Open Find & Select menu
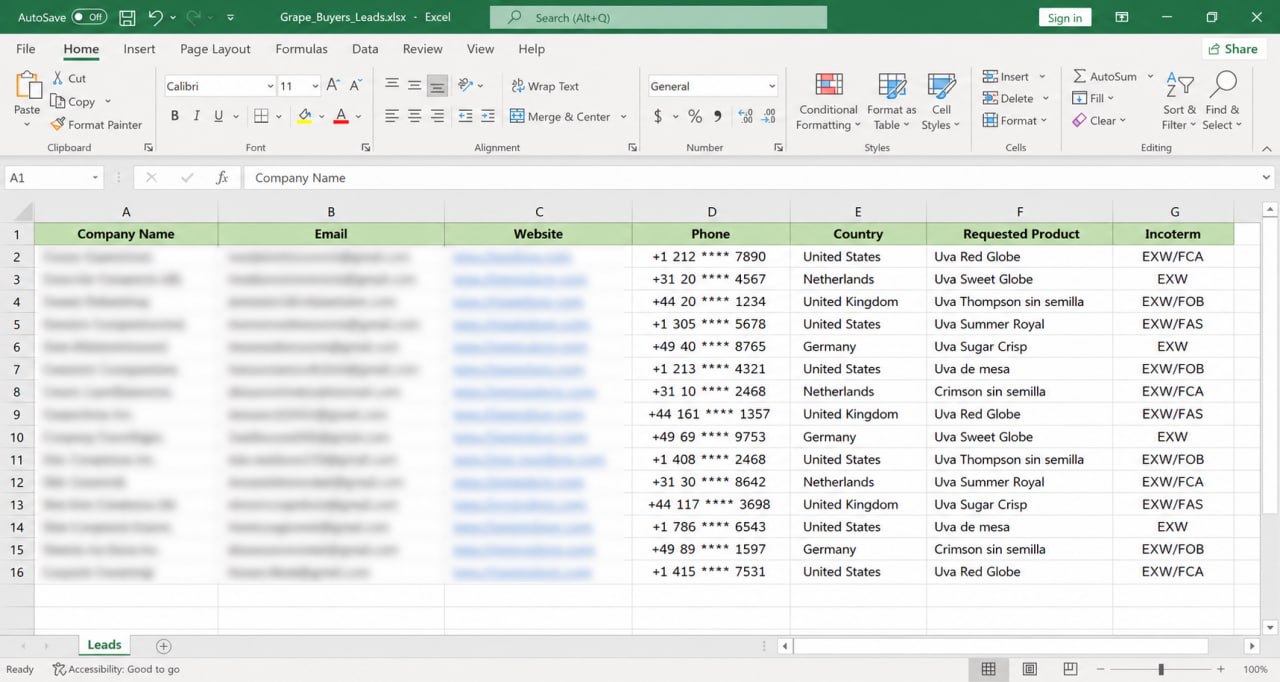The width and height of the screenshot is (1280, 682). tap(1222, 101)
